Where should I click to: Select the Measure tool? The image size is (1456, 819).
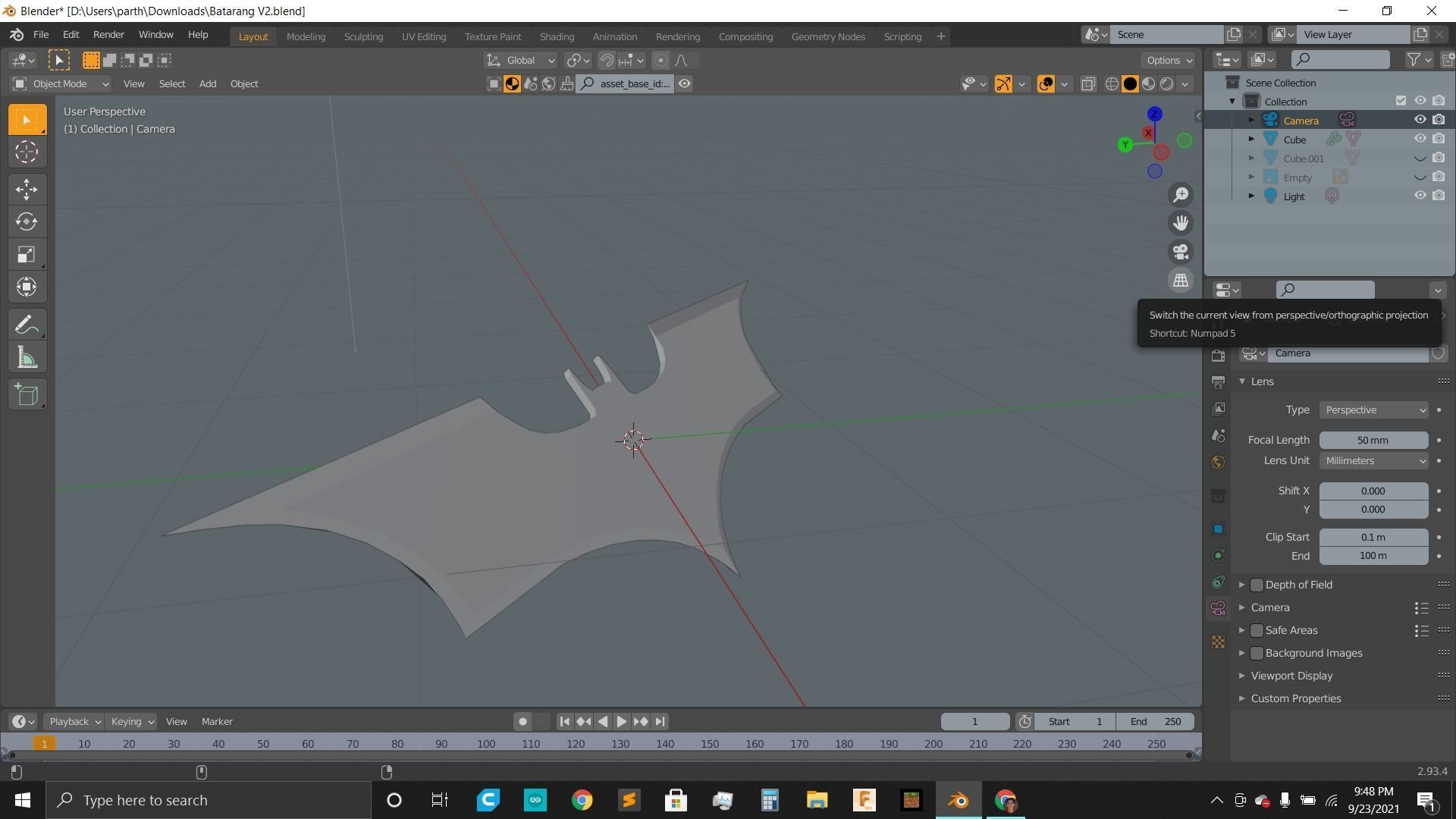point(27,358)
